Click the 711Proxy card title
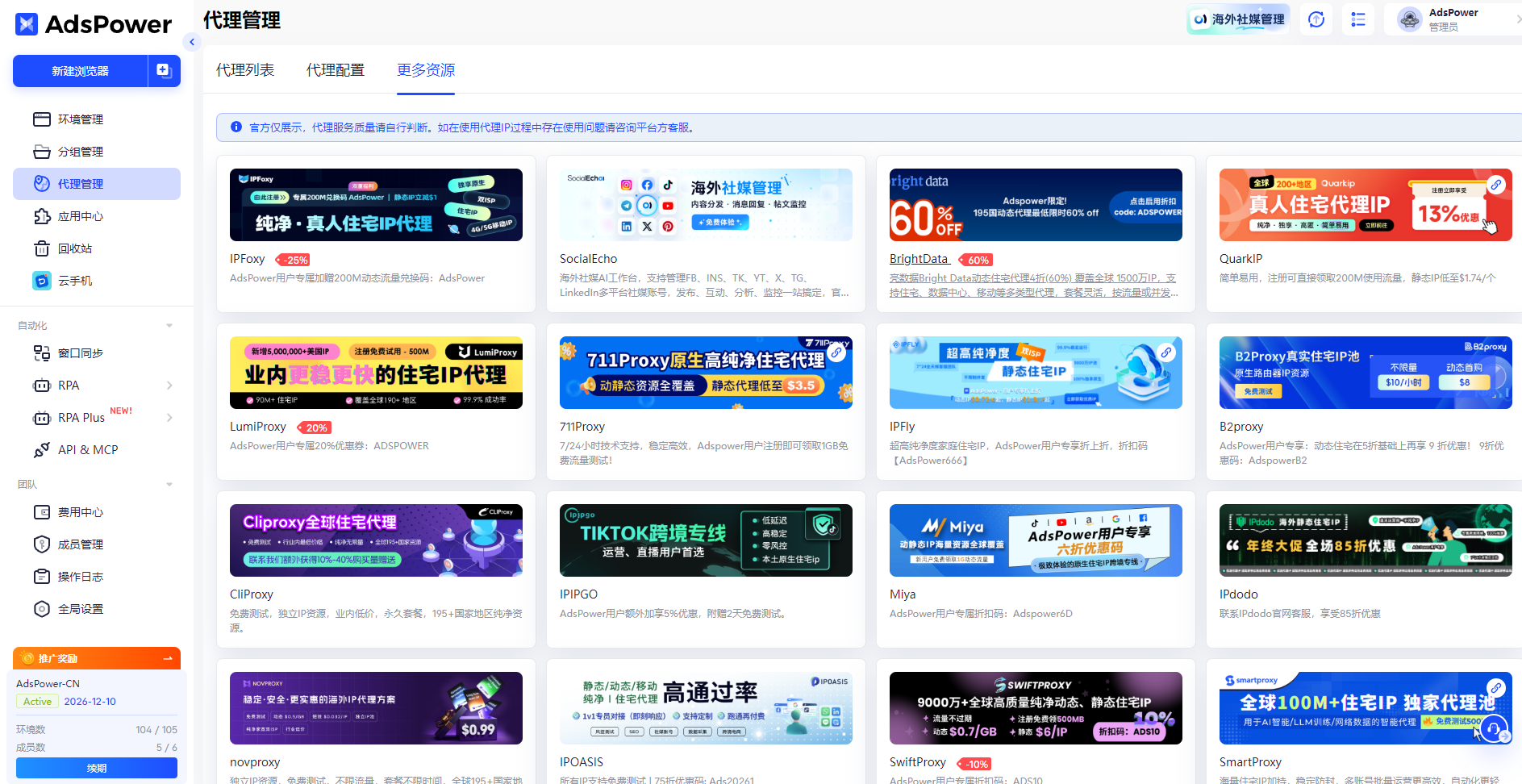 [582, 427]
